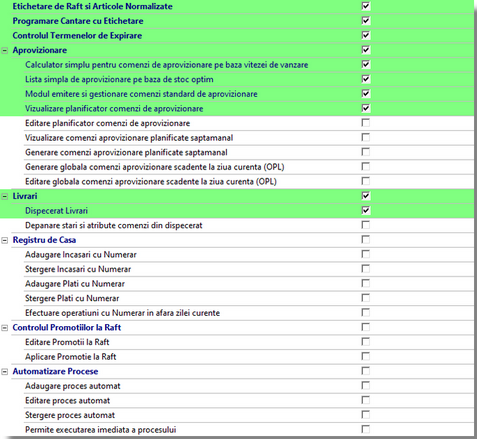Select Vizualizare comenzi aprovizionare planificate saptamanal text

[x=129, y=138]
